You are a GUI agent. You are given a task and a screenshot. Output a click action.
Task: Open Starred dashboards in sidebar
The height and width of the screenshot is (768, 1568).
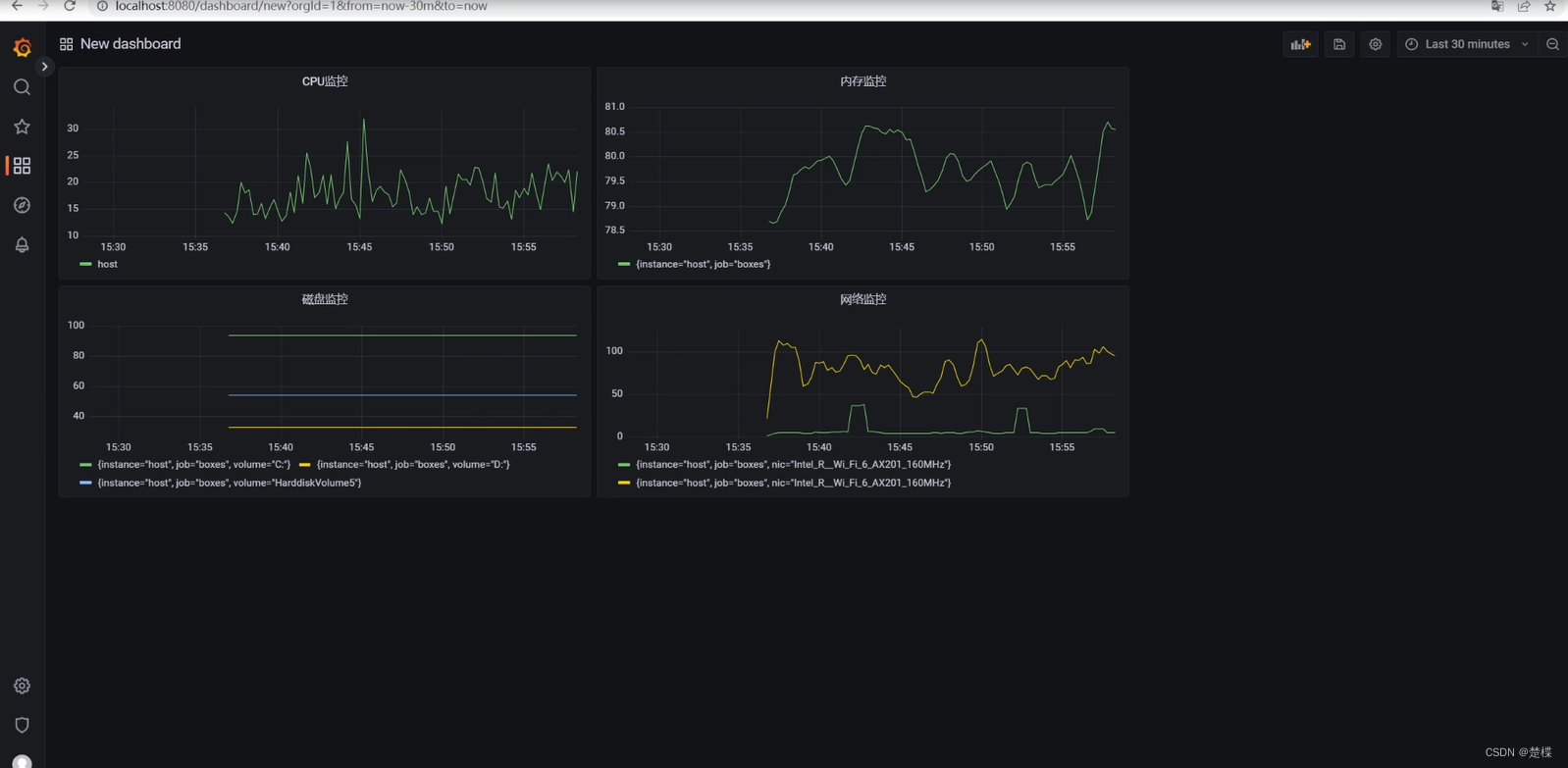point(22,127)
